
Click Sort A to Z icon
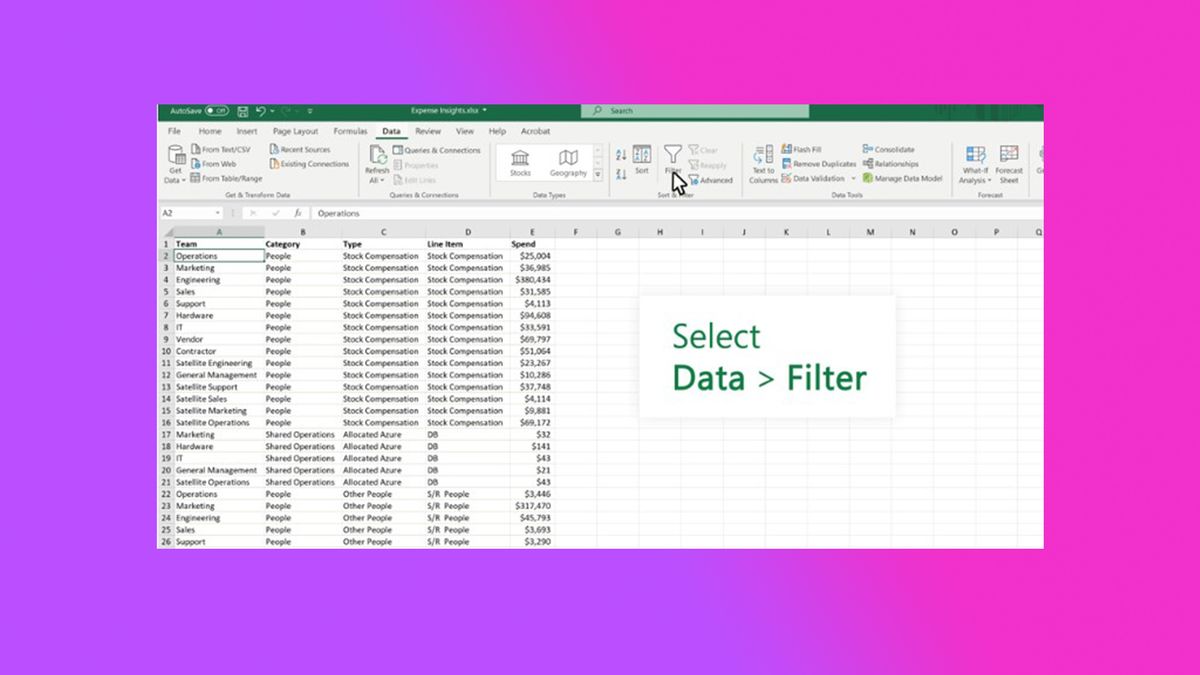620,155
